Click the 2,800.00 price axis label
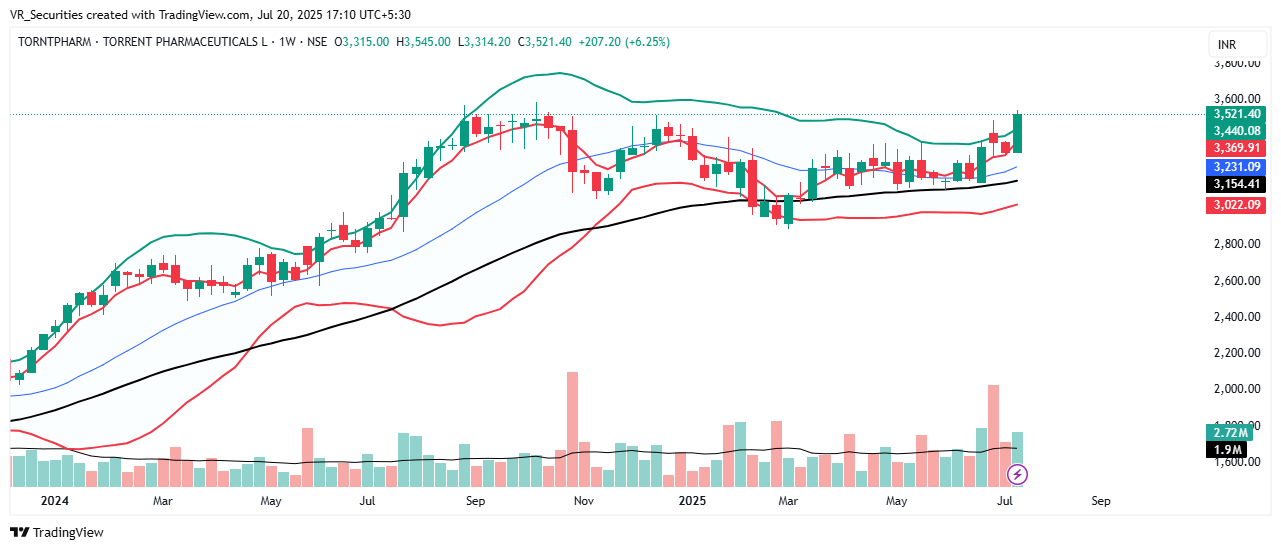The image size is (1281, 550). (x=1238, y=244)
